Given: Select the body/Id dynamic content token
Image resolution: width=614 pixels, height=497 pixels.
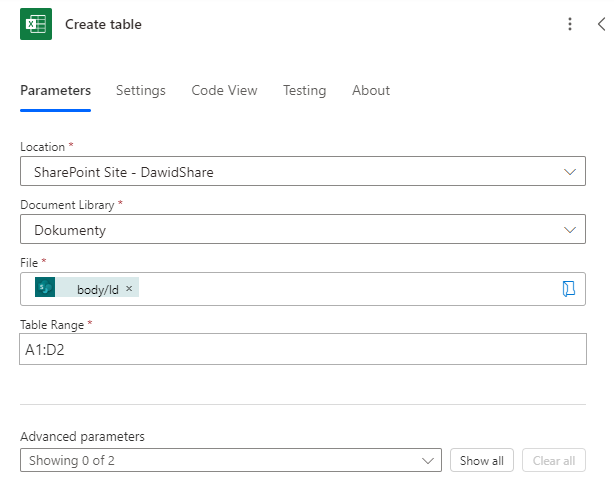Looking at the screenshot, I should [x=98, y=288].
